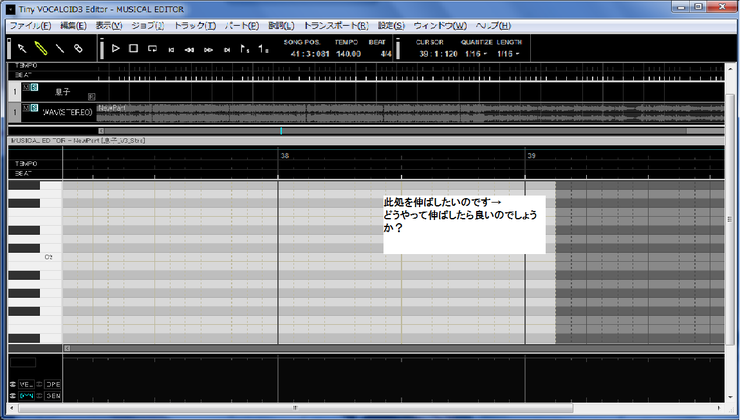Screen dimensions: 740x420
Task: Select the OPE control parameter
Action: click(x=53, y=384)
